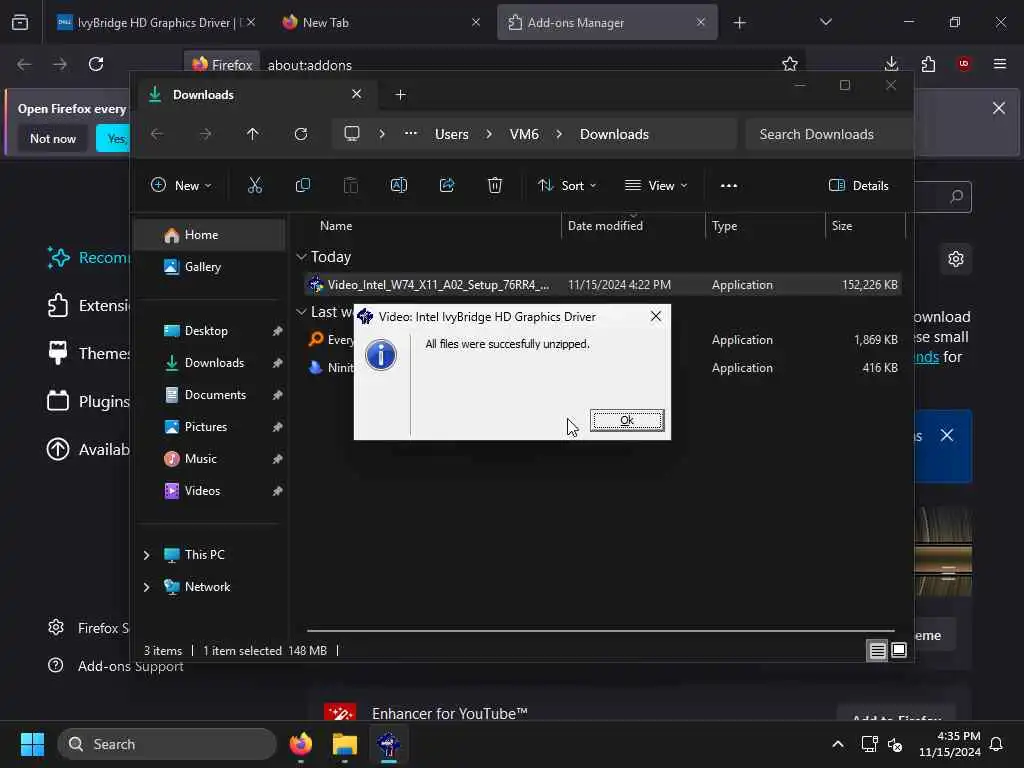Click the Share icon in Explorer toolbar

[x=447, y=185]
